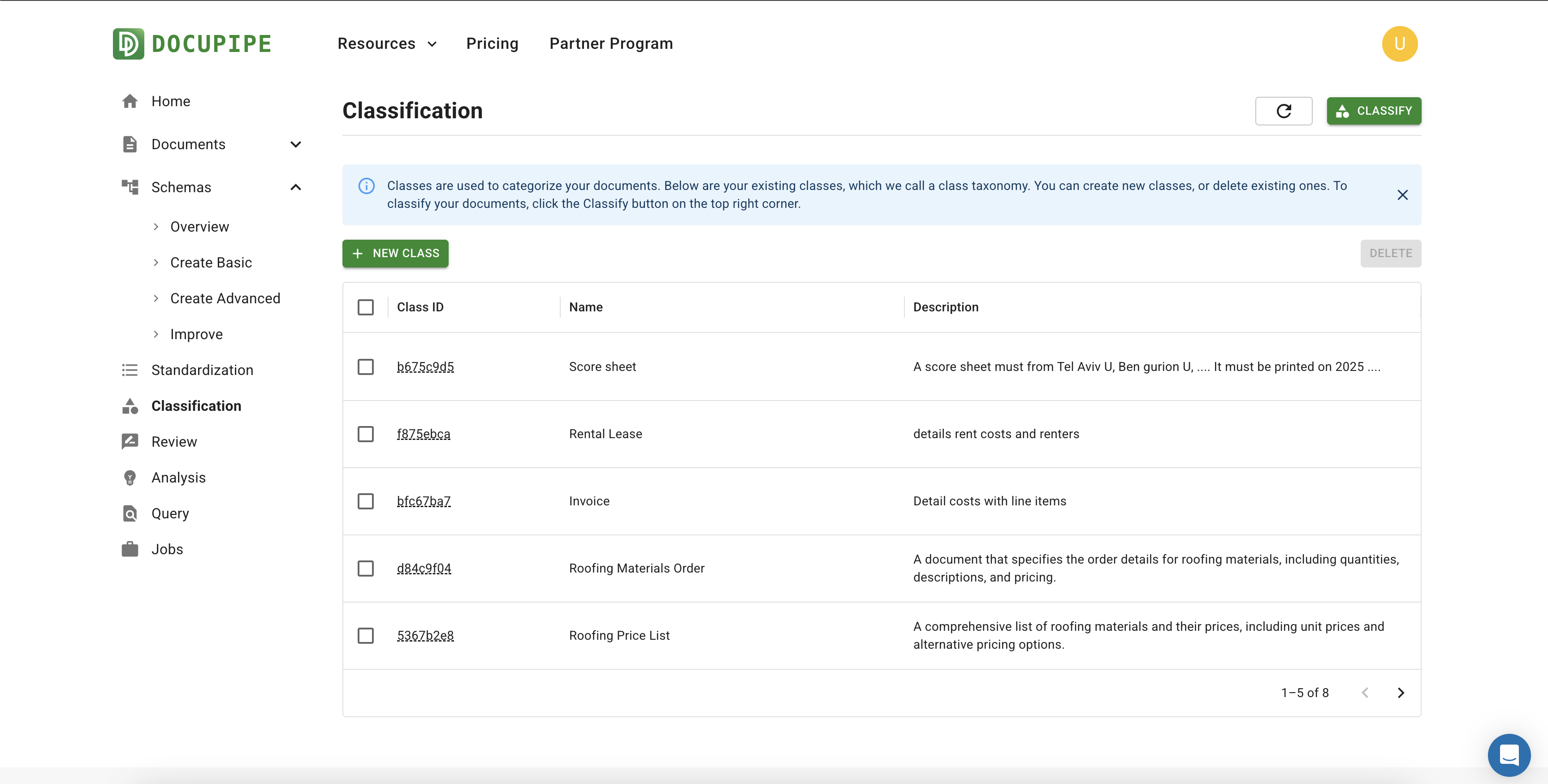The image size is (1548, 784).
Task: Click the DocuPipe logo icon
Action: tap(128, 44)
